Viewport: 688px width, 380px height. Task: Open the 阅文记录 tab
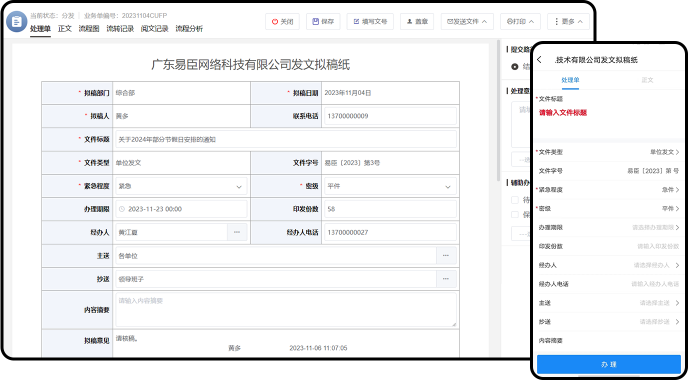coord(154,29)
